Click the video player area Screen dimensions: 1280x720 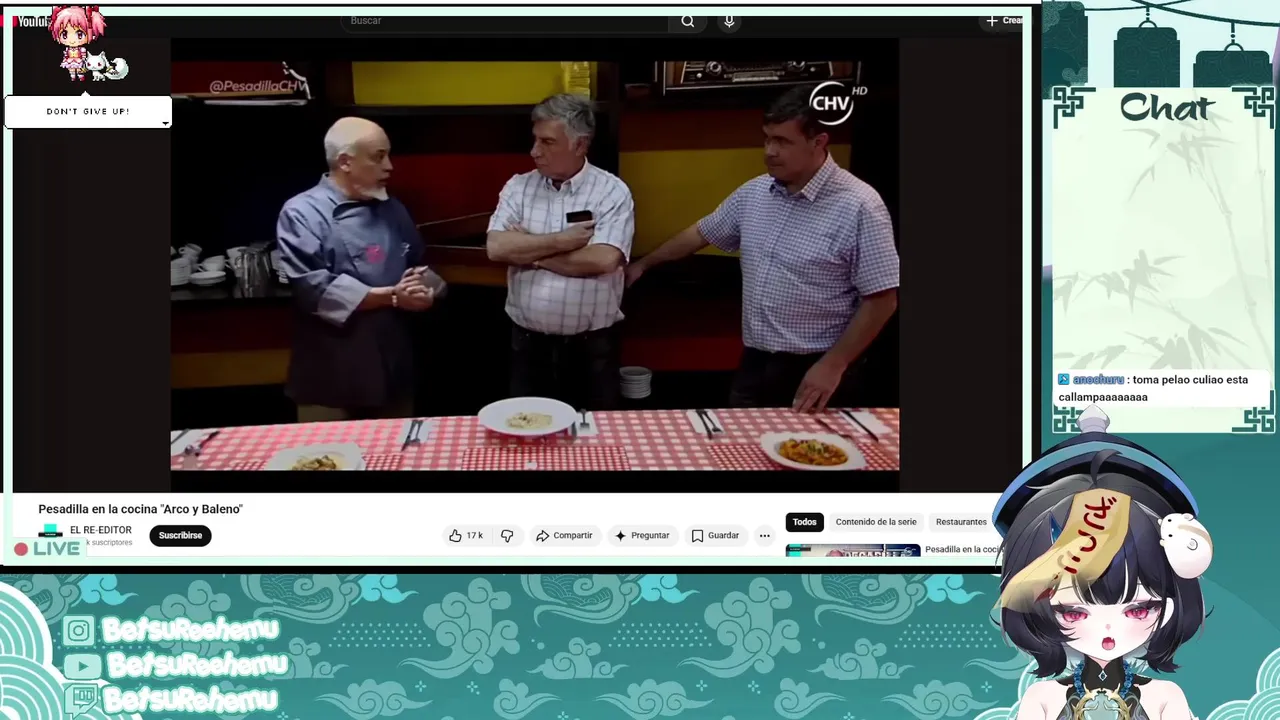[x=535, y=265]
